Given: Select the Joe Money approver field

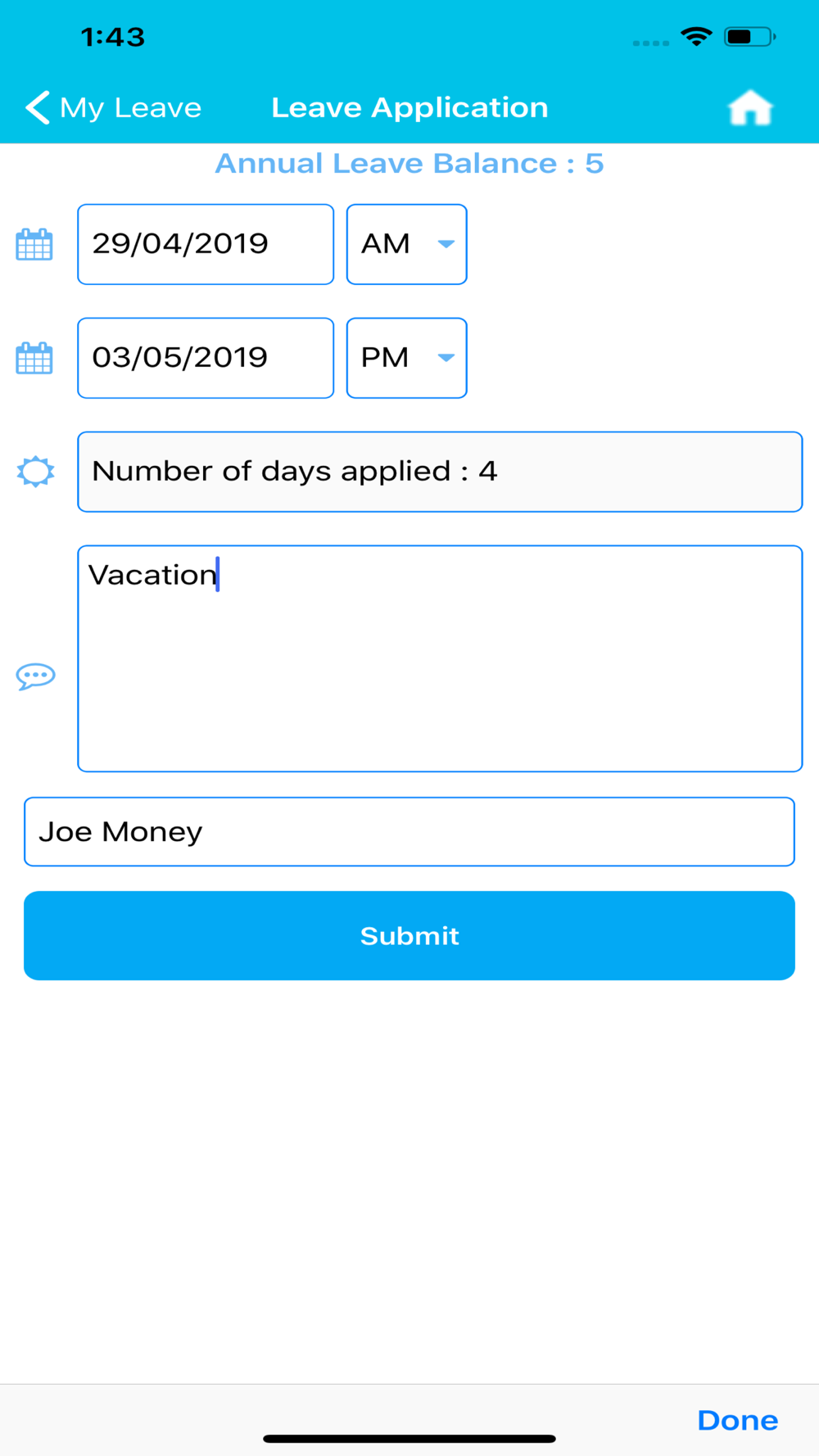Looking at the screenshot, I should tap(409, 832).
